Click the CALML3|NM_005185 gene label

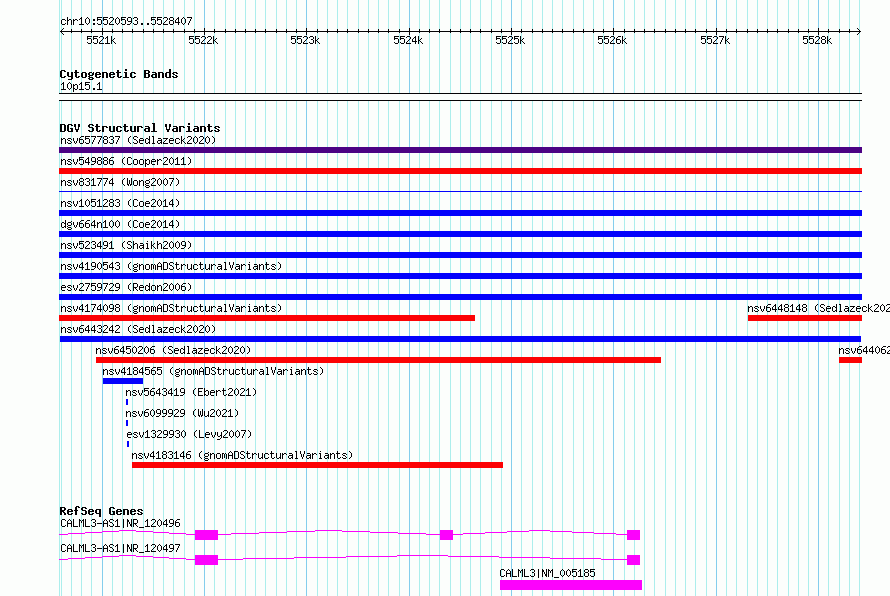(x=547, y=573)
